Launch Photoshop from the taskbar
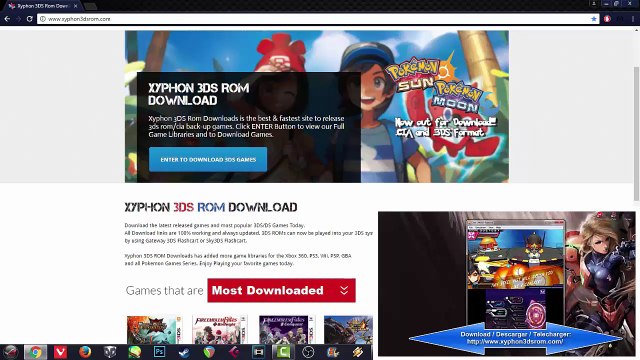Screen dimensions: 640x360 coord(160,352)
